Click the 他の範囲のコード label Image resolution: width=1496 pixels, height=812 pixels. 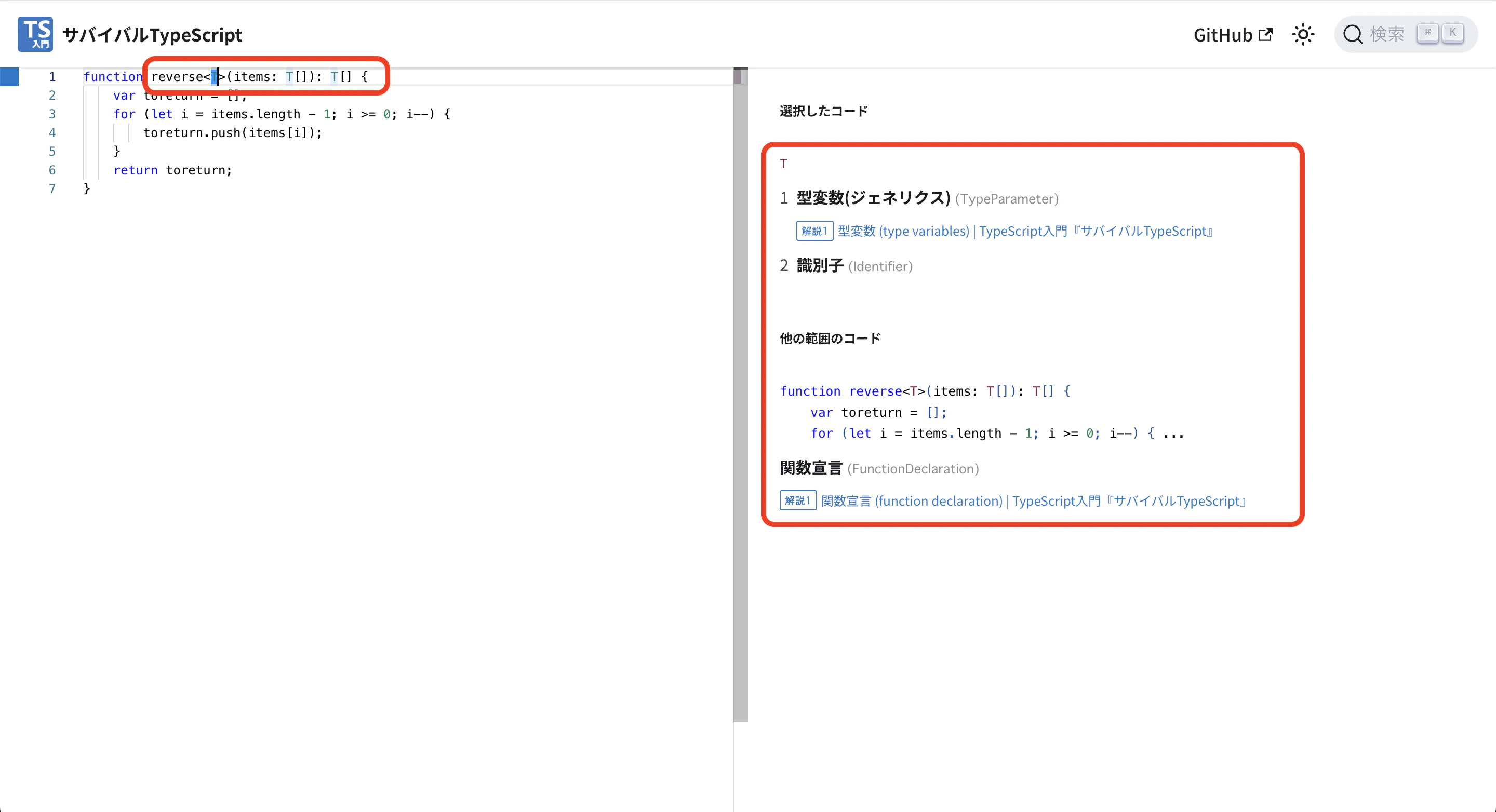pyautogui.click(x=830, y=339)
